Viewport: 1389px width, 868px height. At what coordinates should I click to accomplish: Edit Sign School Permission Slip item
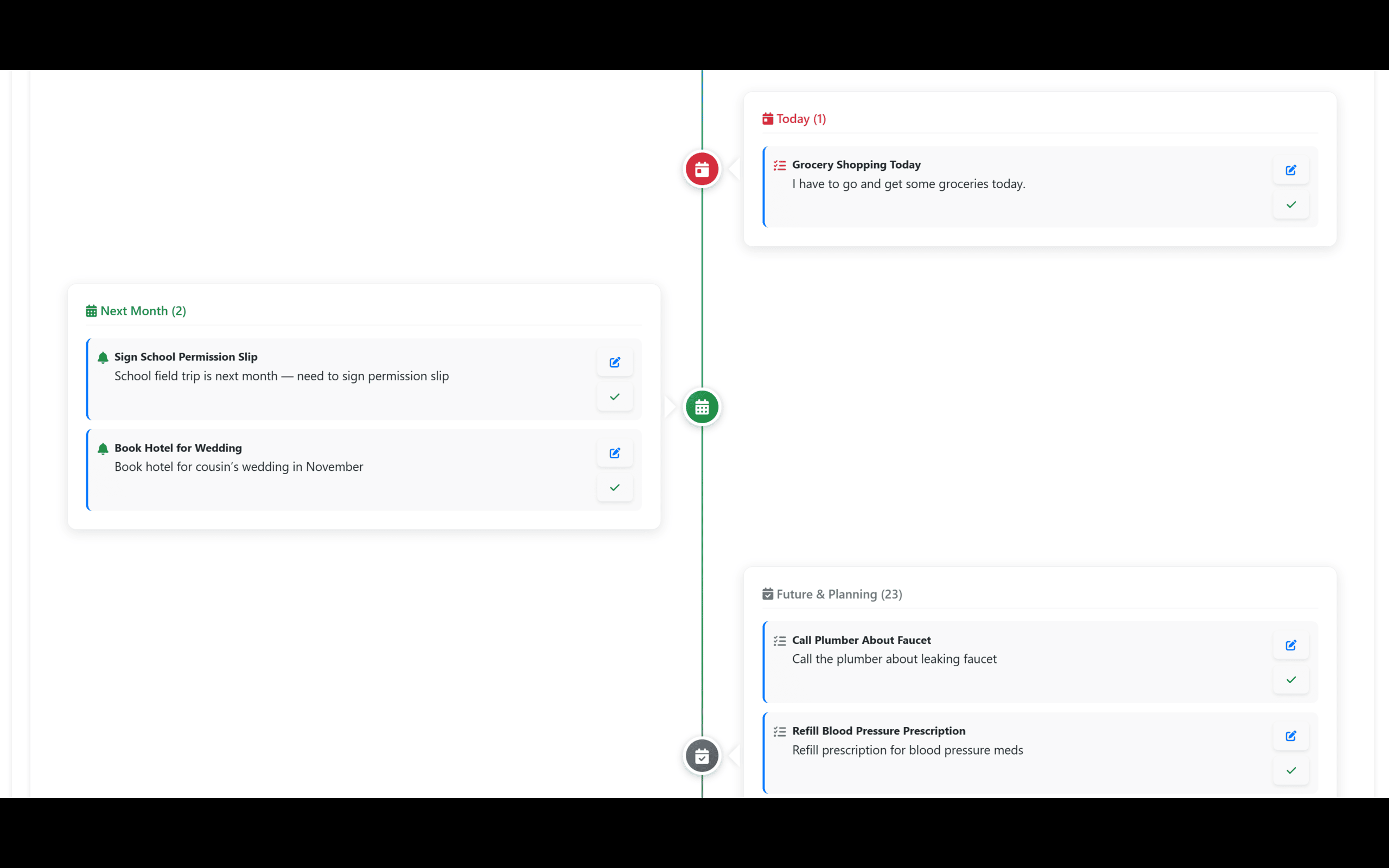615,362
